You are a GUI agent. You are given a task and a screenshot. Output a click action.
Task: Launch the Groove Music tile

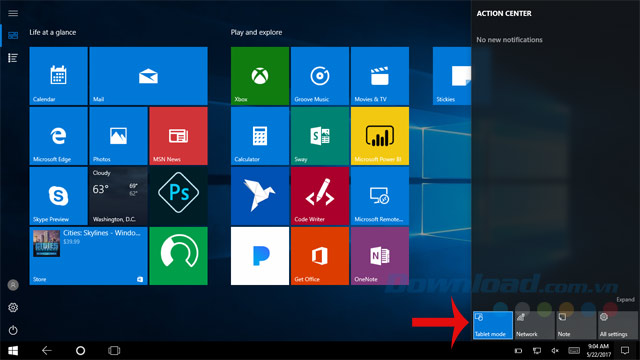[x=320, y=76]
